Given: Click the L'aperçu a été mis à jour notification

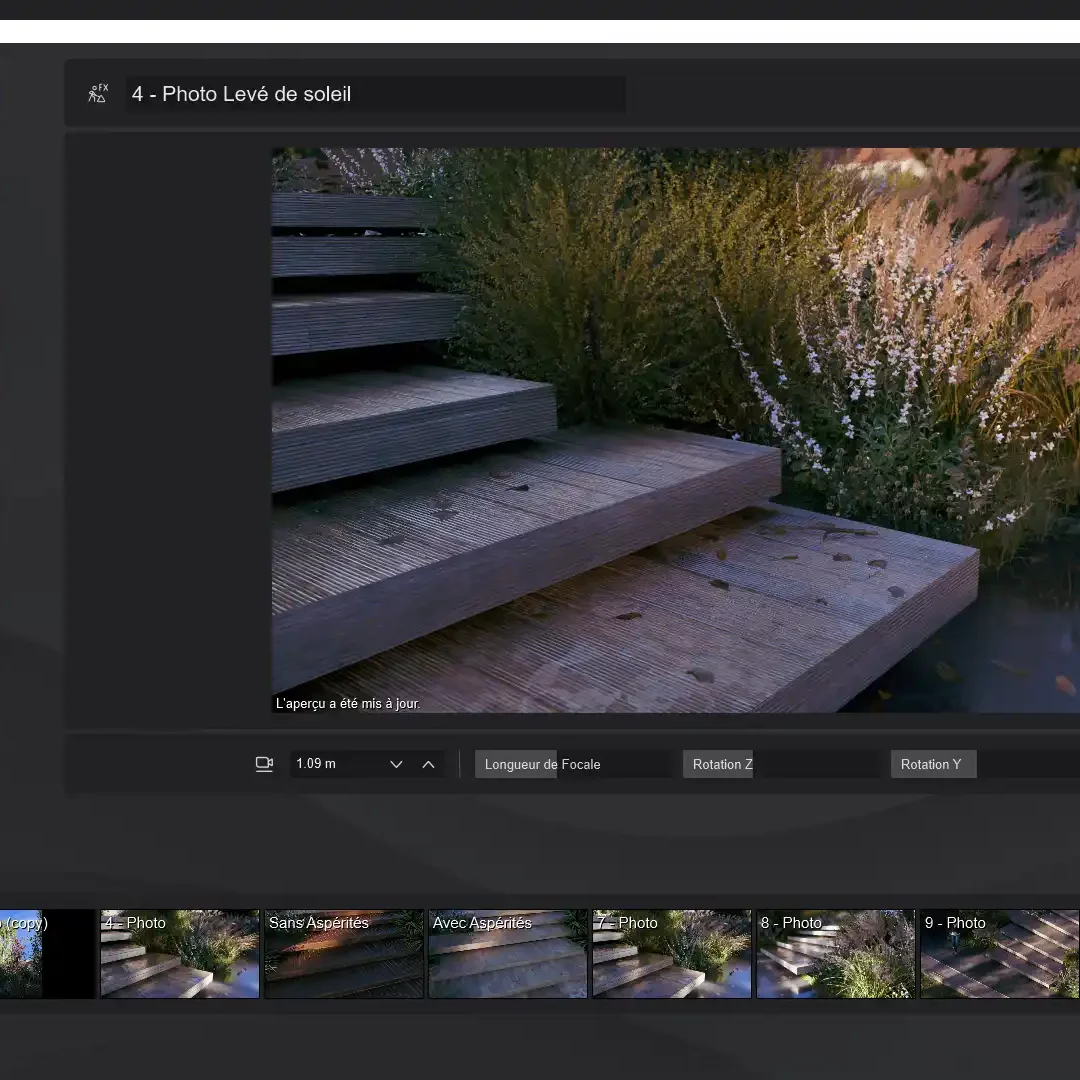Looking at the screenshot, I should (x=346, y=703).
